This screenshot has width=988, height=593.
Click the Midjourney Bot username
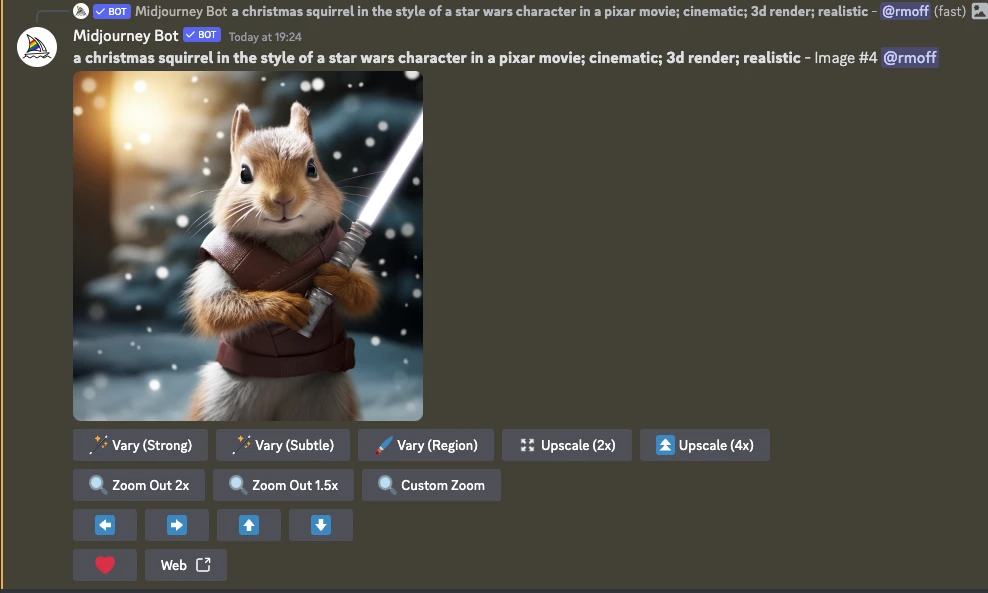126,35
